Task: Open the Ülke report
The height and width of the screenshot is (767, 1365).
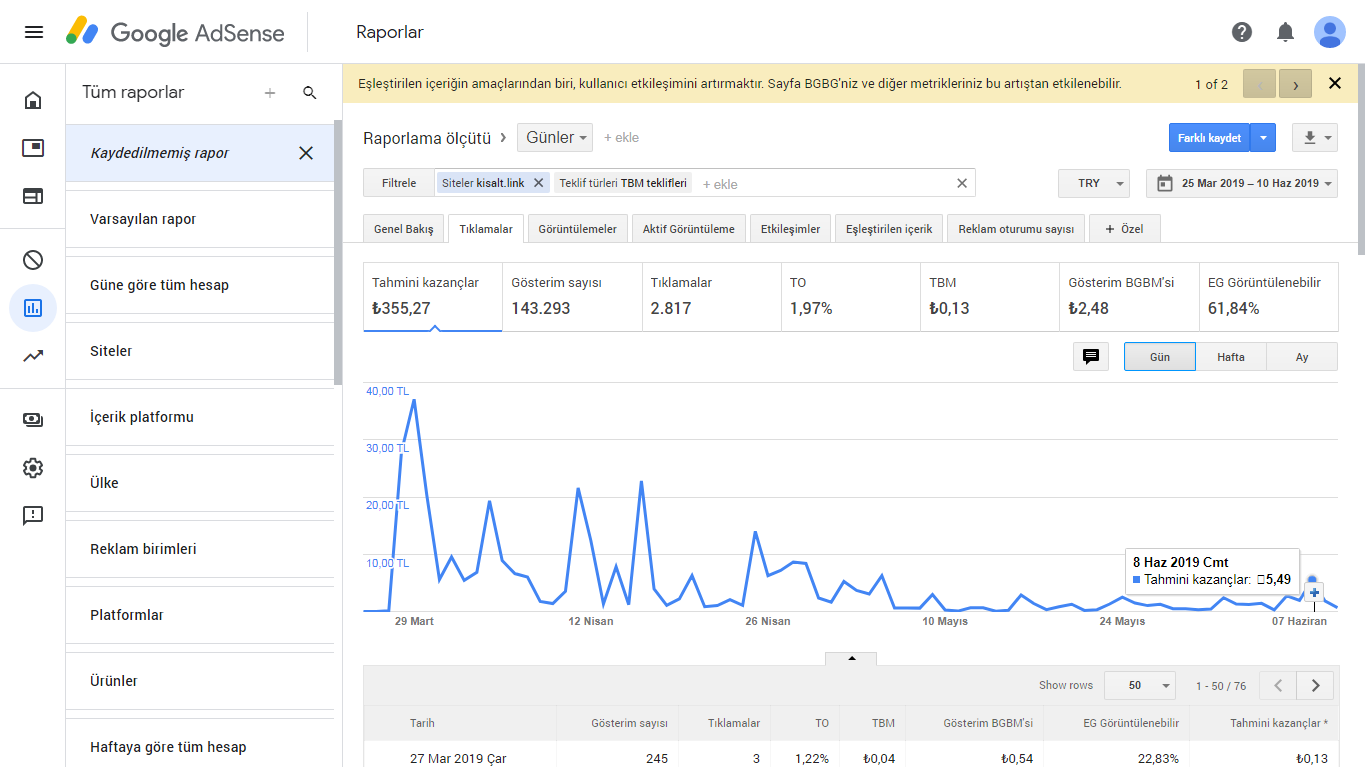Action: click(x=200, y=483)
